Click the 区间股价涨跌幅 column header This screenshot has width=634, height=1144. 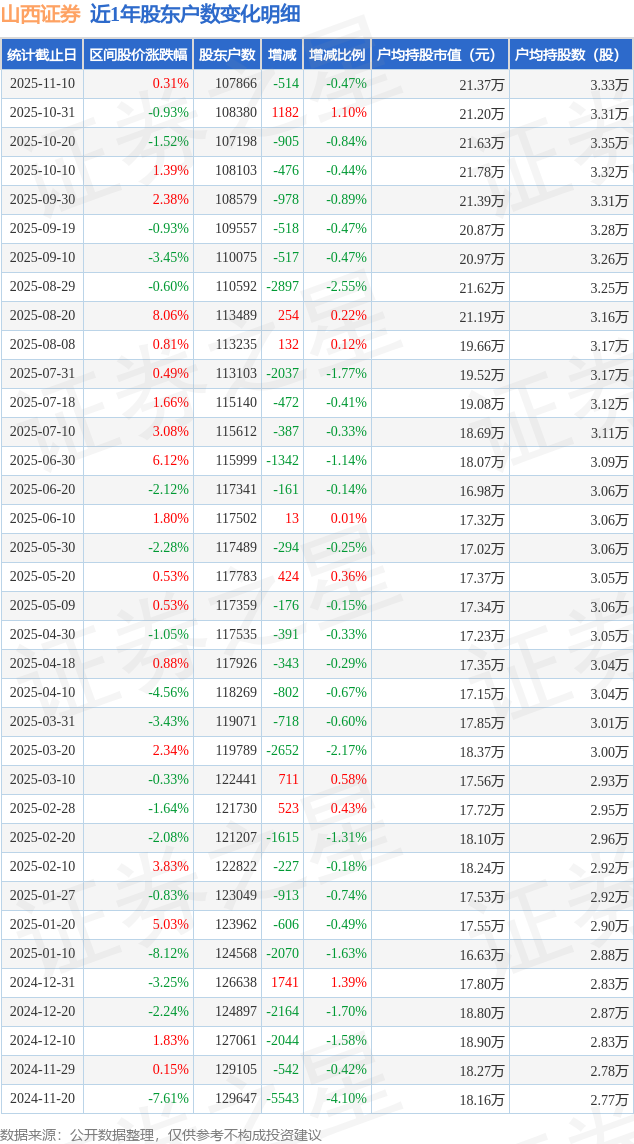tap(137, 55)
